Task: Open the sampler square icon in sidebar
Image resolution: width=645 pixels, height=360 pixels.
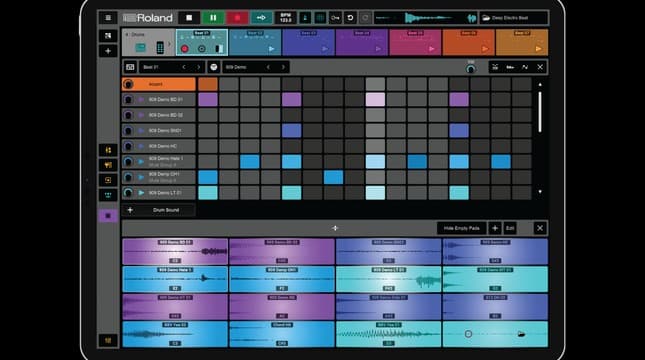Action: [108, 180]
